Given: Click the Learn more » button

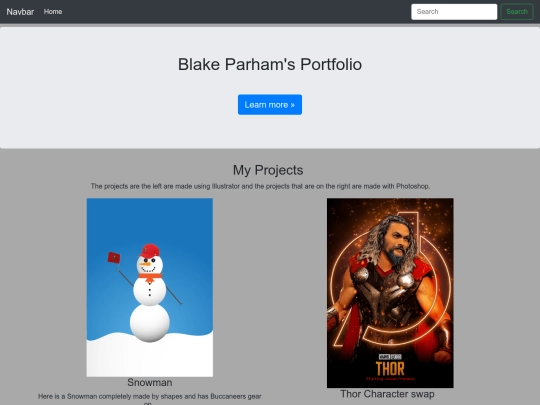Looking at the screenshot, I should coord(270,105).
